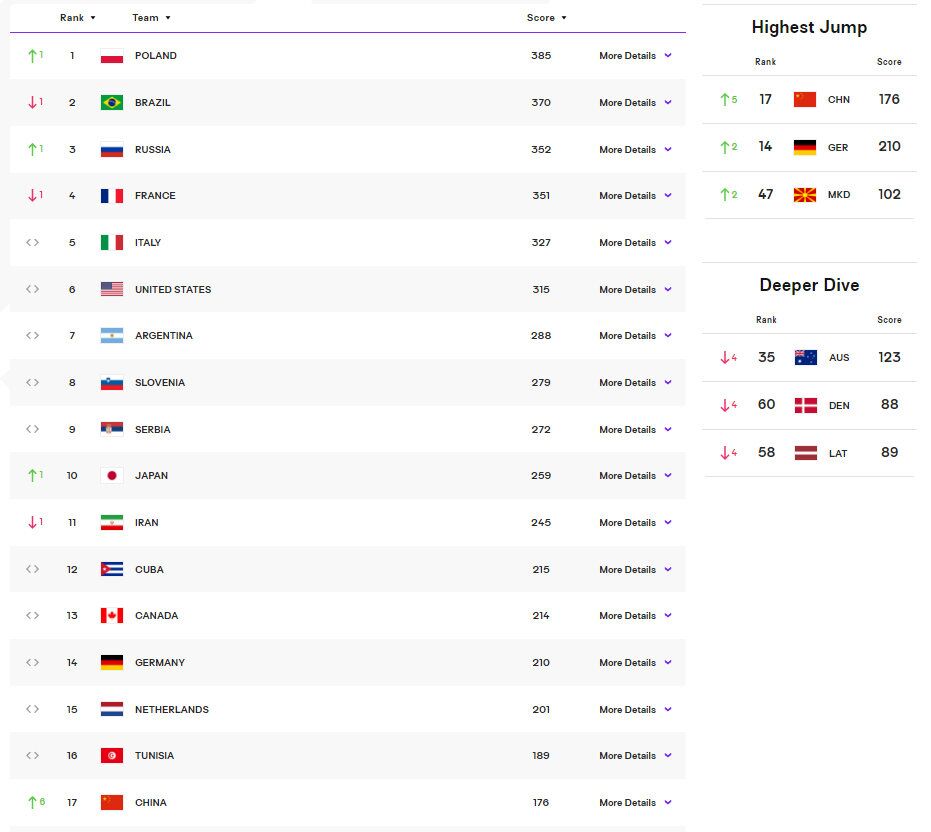Click the Canada flag icon

[x=111, y=616]
